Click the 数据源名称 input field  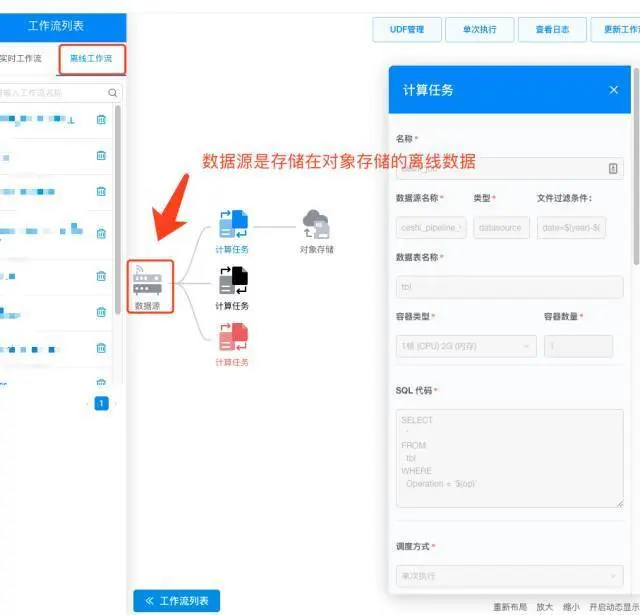[431, 228]
